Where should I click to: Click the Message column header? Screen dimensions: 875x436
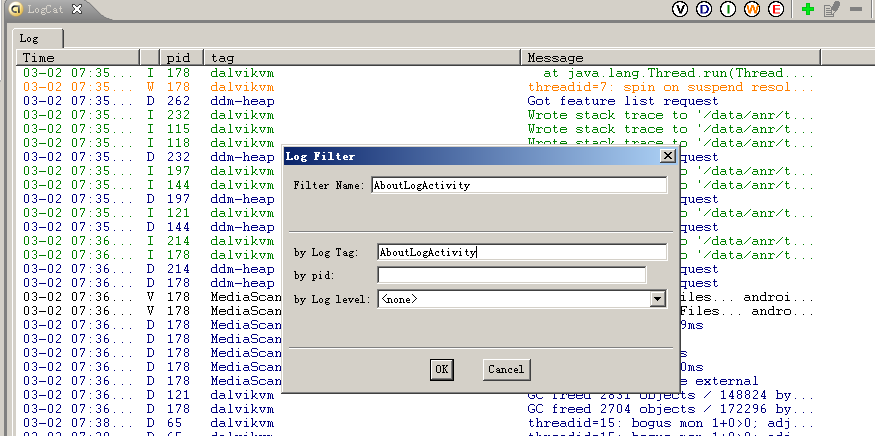click(x=671, y=58)
